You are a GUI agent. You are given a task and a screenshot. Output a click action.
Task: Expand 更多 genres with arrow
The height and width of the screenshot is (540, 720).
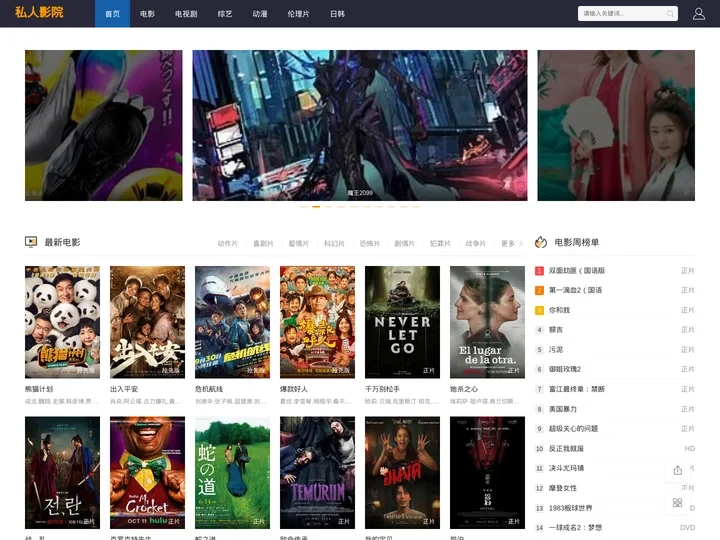512,243
